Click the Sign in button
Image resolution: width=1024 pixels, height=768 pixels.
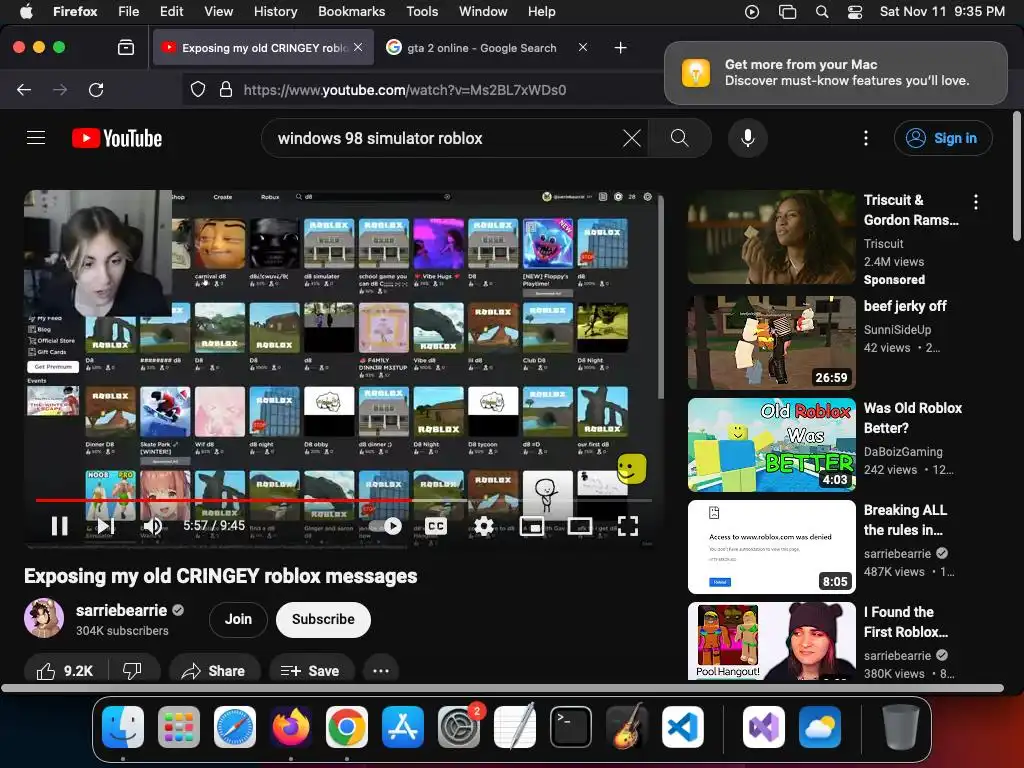point(944,138)
